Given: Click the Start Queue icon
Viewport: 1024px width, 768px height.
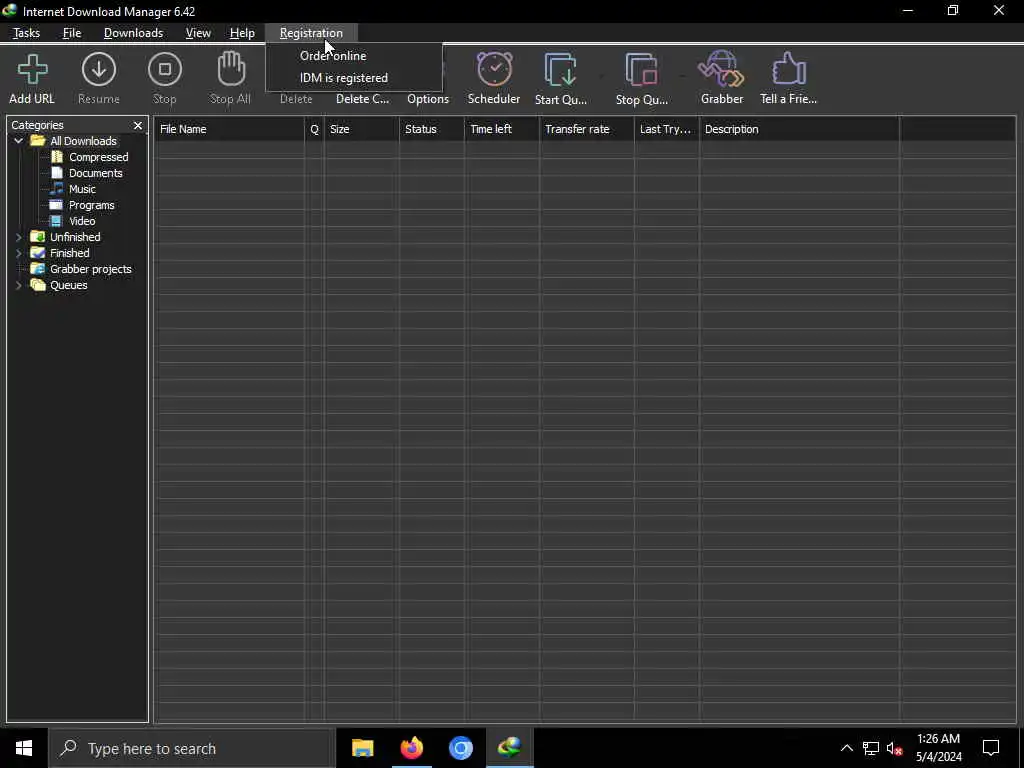Looking at the screenshot, I should point(560,70).
